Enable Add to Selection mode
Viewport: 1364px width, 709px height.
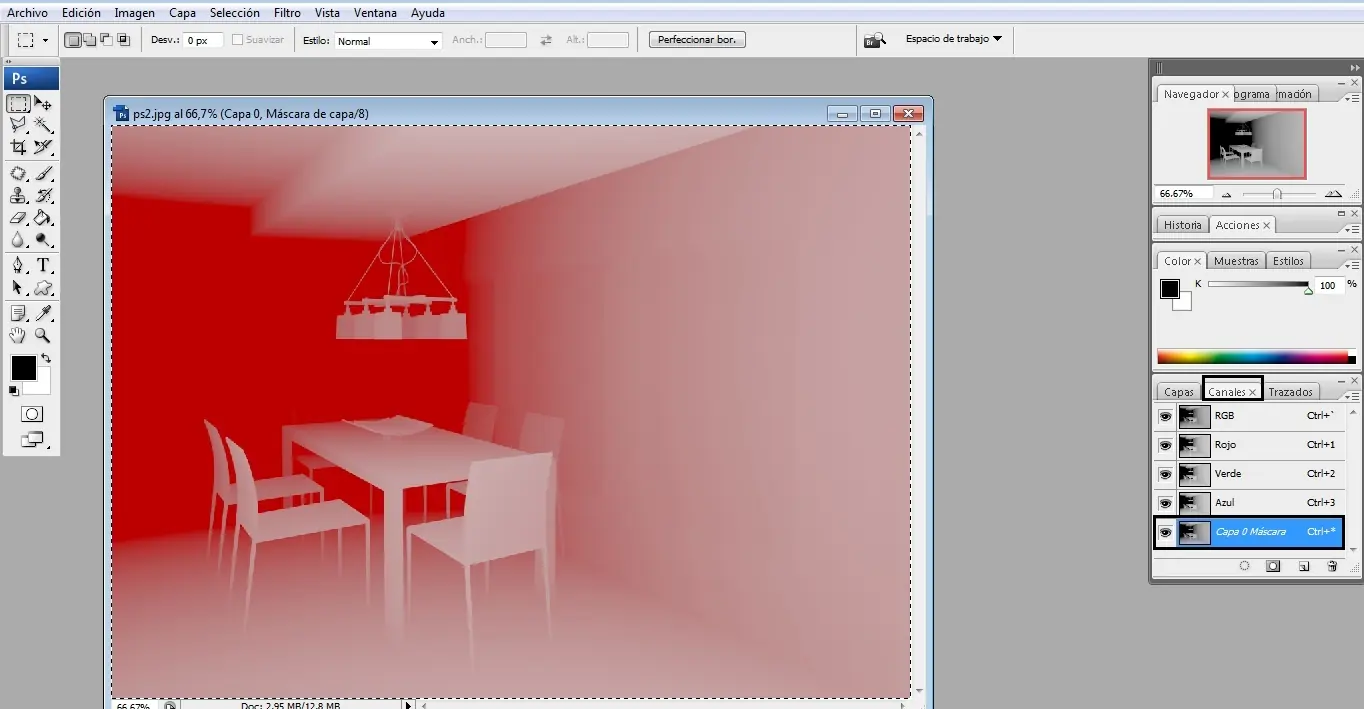coord(89,40)
